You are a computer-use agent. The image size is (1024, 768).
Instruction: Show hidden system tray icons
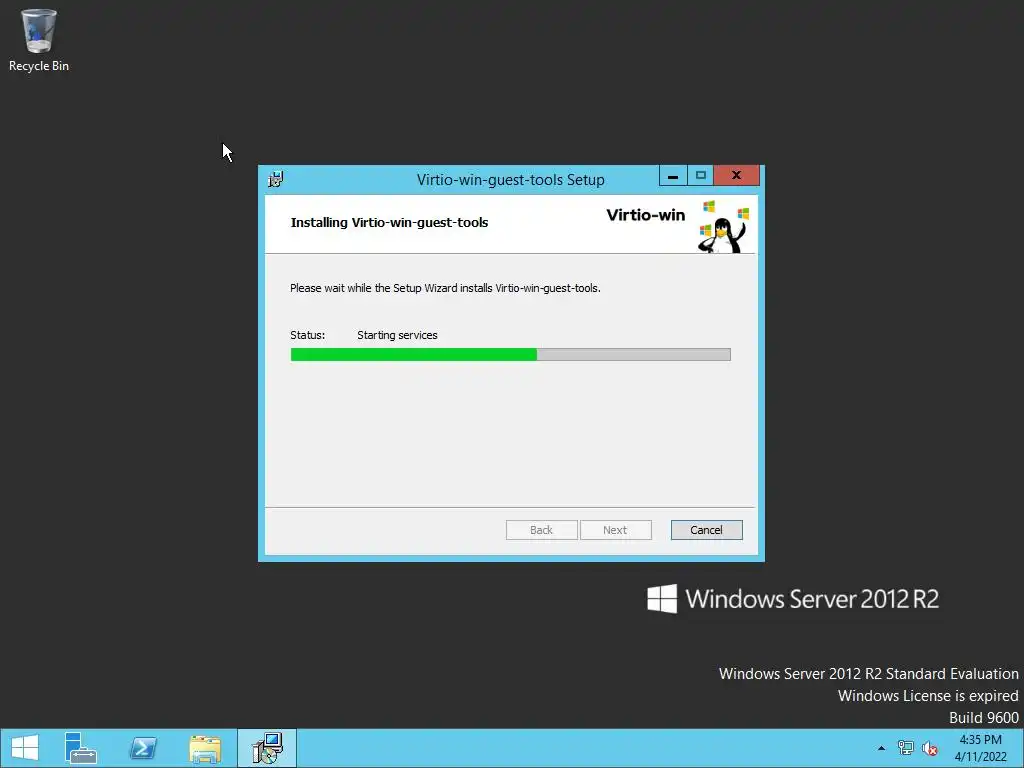pos(881,748)
